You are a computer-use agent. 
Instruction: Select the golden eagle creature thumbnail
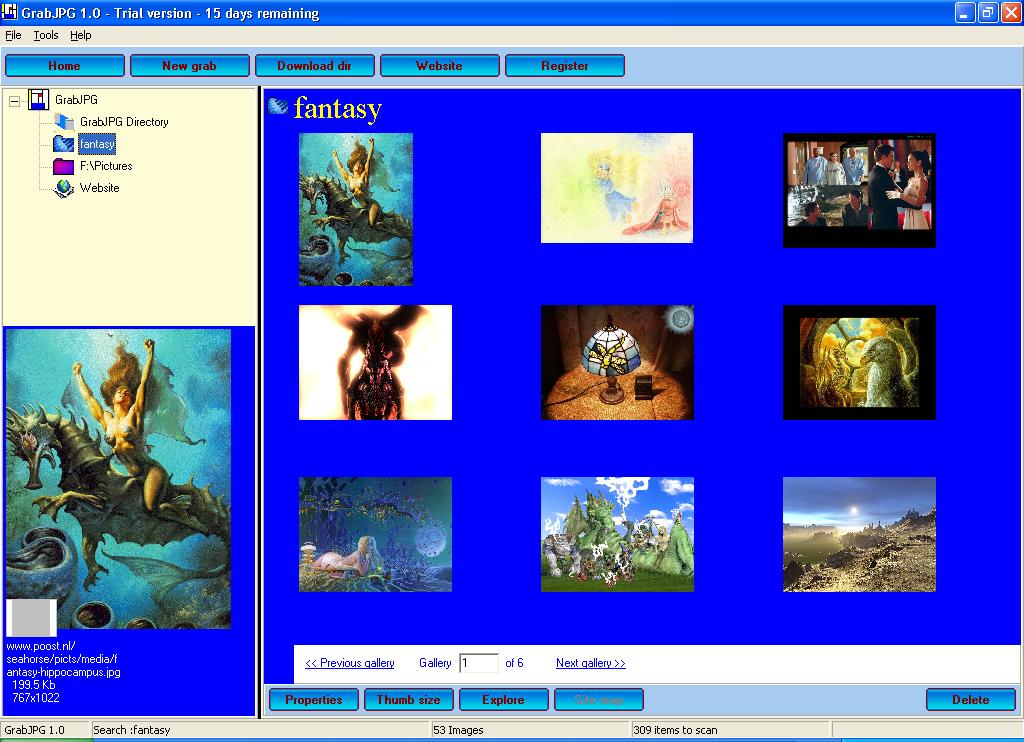tap(859, 363)
